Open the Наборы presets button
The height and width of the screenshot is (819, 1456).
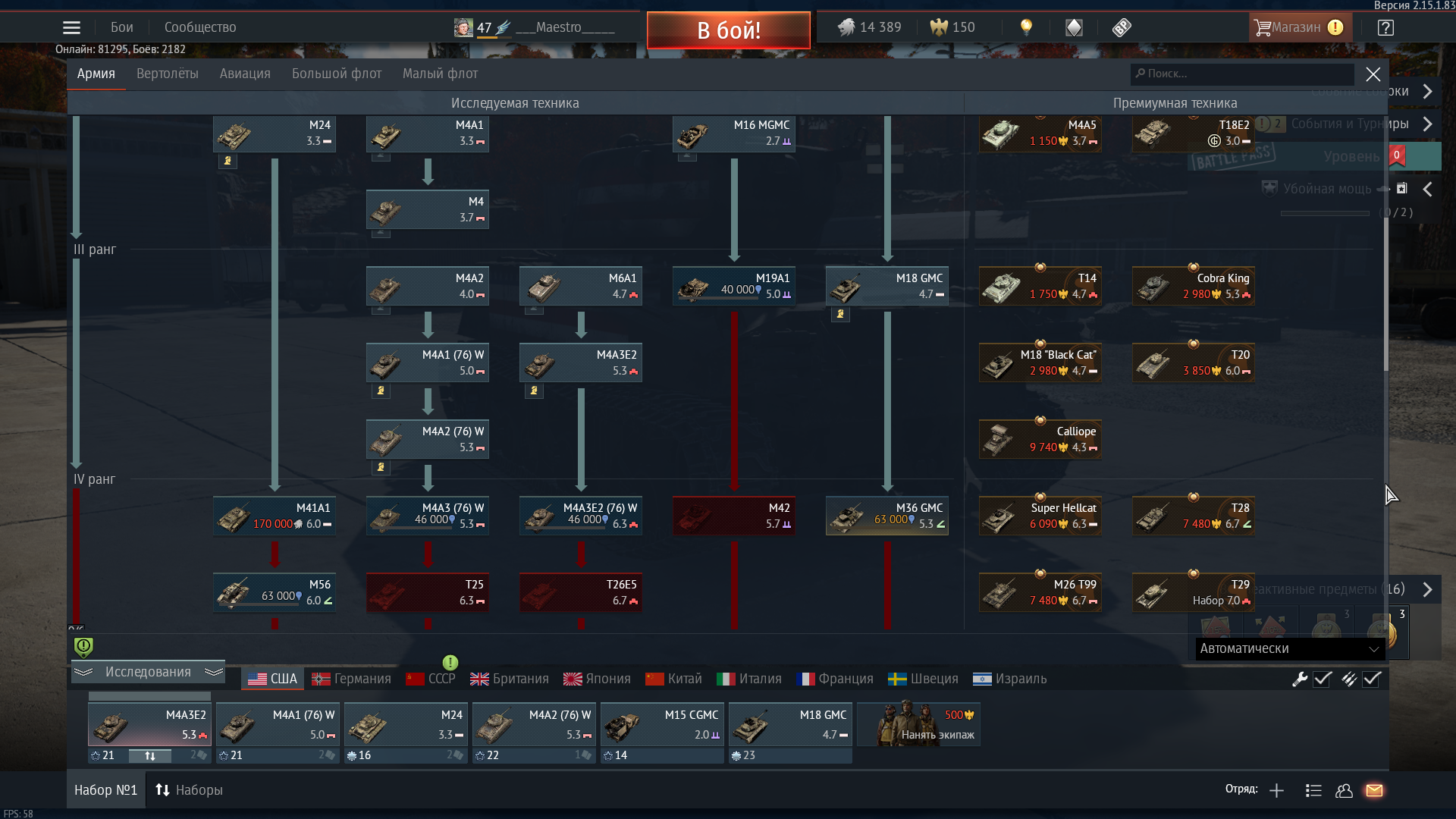[x=189, y=790]
